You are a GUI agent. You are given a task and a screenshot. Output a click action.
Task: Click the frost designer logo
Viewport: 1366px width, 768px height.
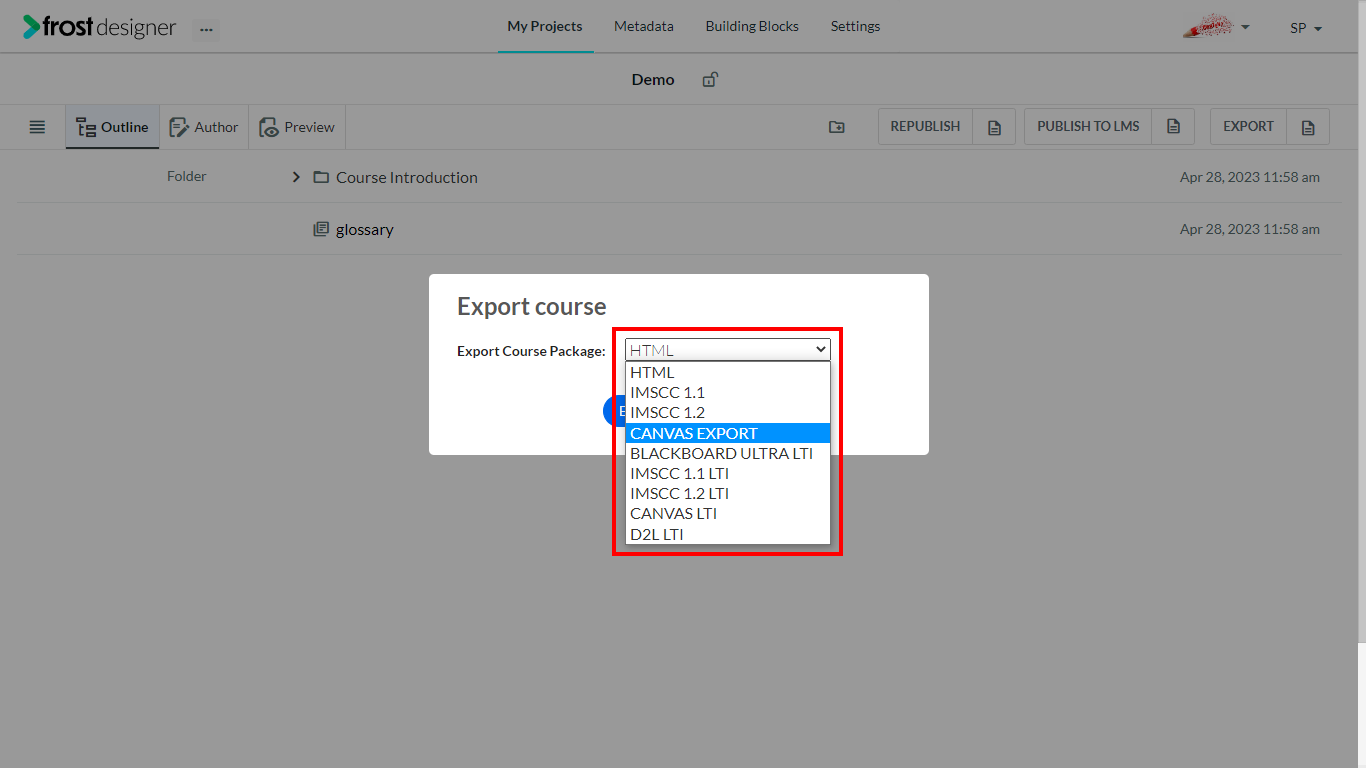click(x=100, y=27)
